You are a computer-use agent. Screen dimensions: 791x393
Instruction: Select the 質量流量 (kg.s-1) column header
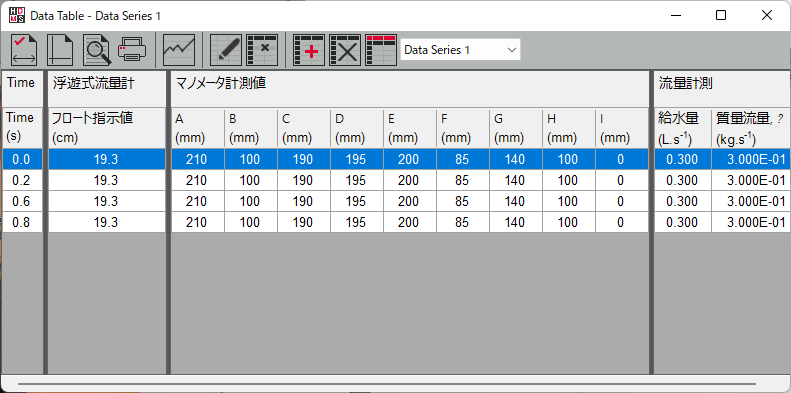751,128
